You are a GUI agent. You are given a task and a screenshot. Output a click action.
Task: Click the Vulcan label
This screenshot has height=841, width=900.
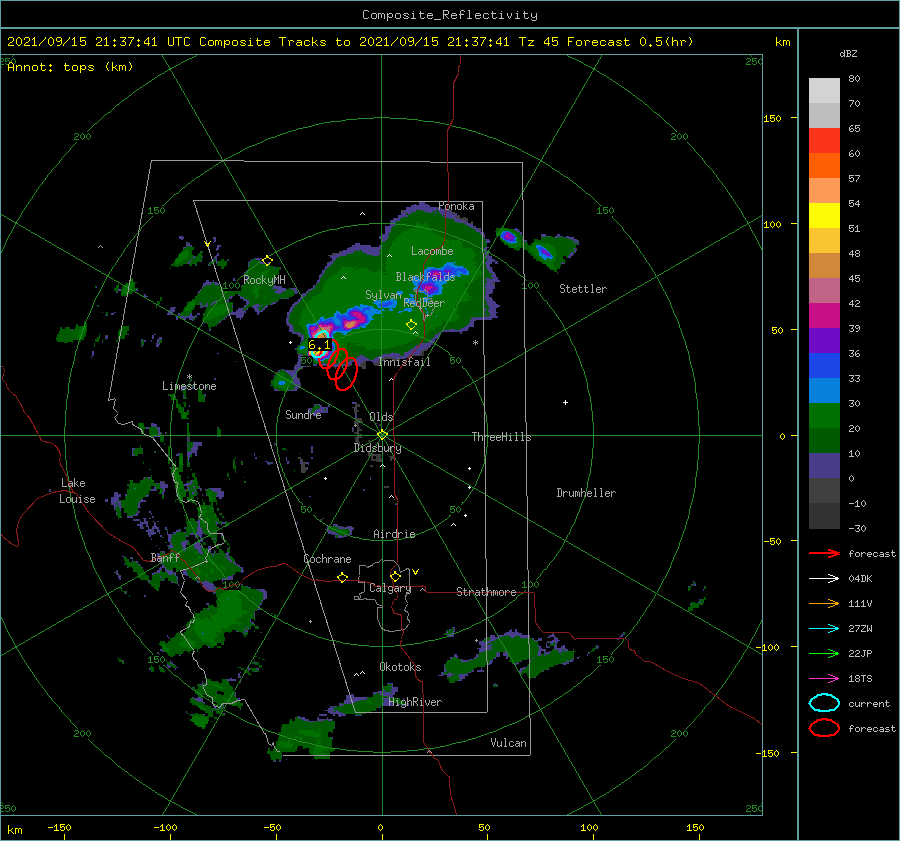pos(508,743)
